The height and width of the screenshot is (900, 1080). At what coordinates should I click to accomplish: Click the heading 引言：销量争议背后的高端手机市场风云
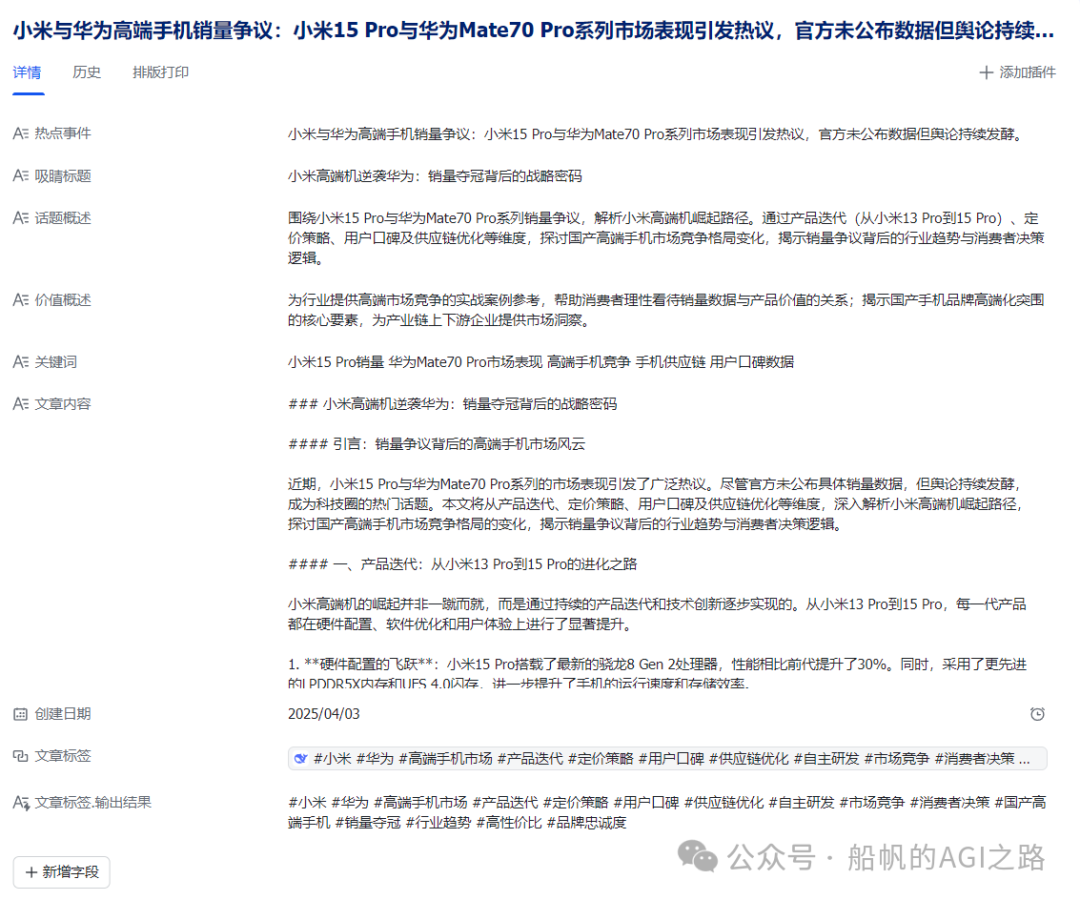click(437, 444)
